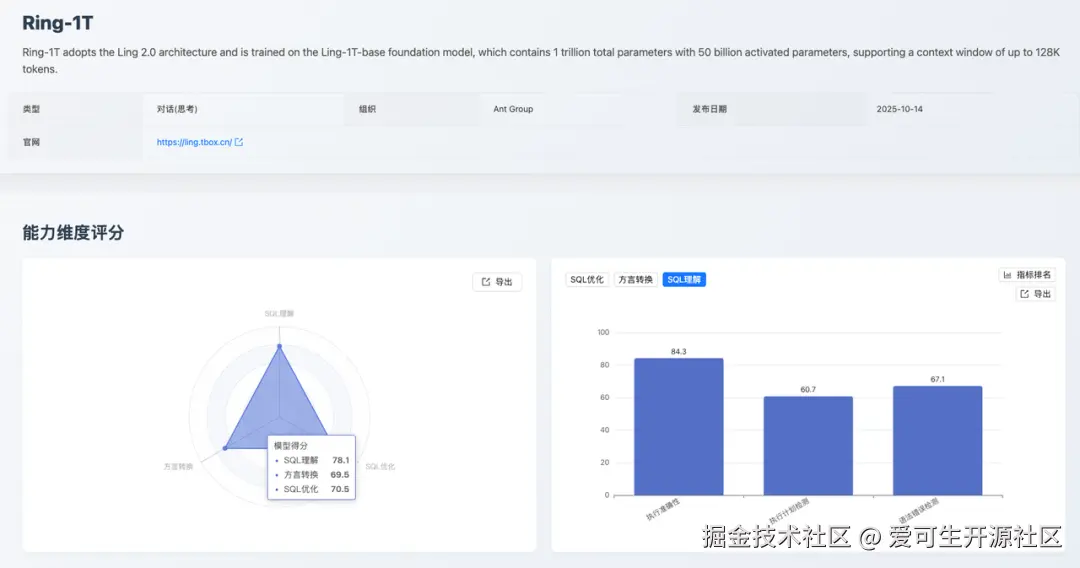
Task: Click the 组织 field label
Action: coord(367,109)
